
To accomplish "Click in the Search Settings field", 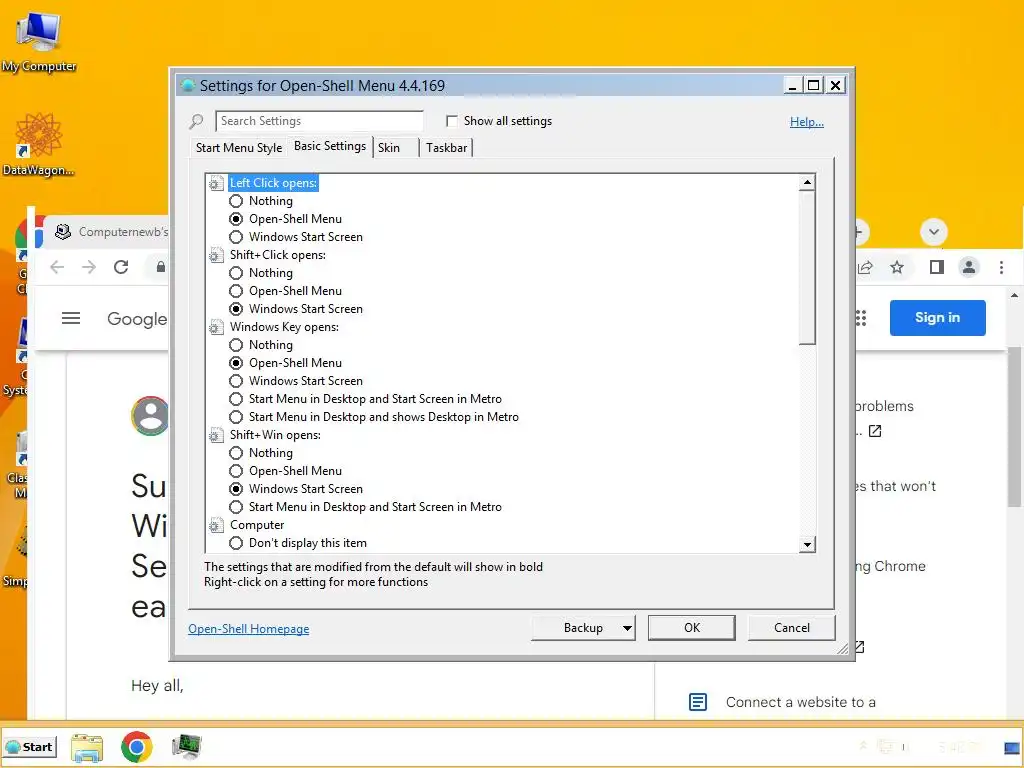I will click(319, 121).
